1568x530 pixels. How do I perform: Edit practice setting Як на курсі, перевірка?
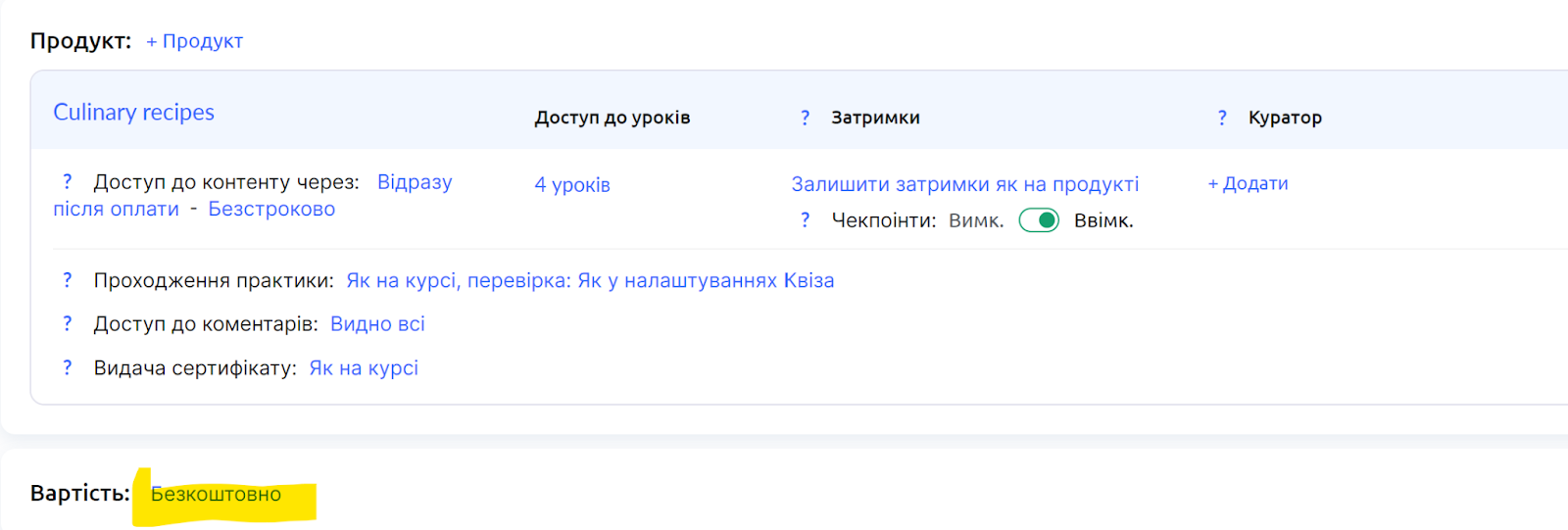590,280
